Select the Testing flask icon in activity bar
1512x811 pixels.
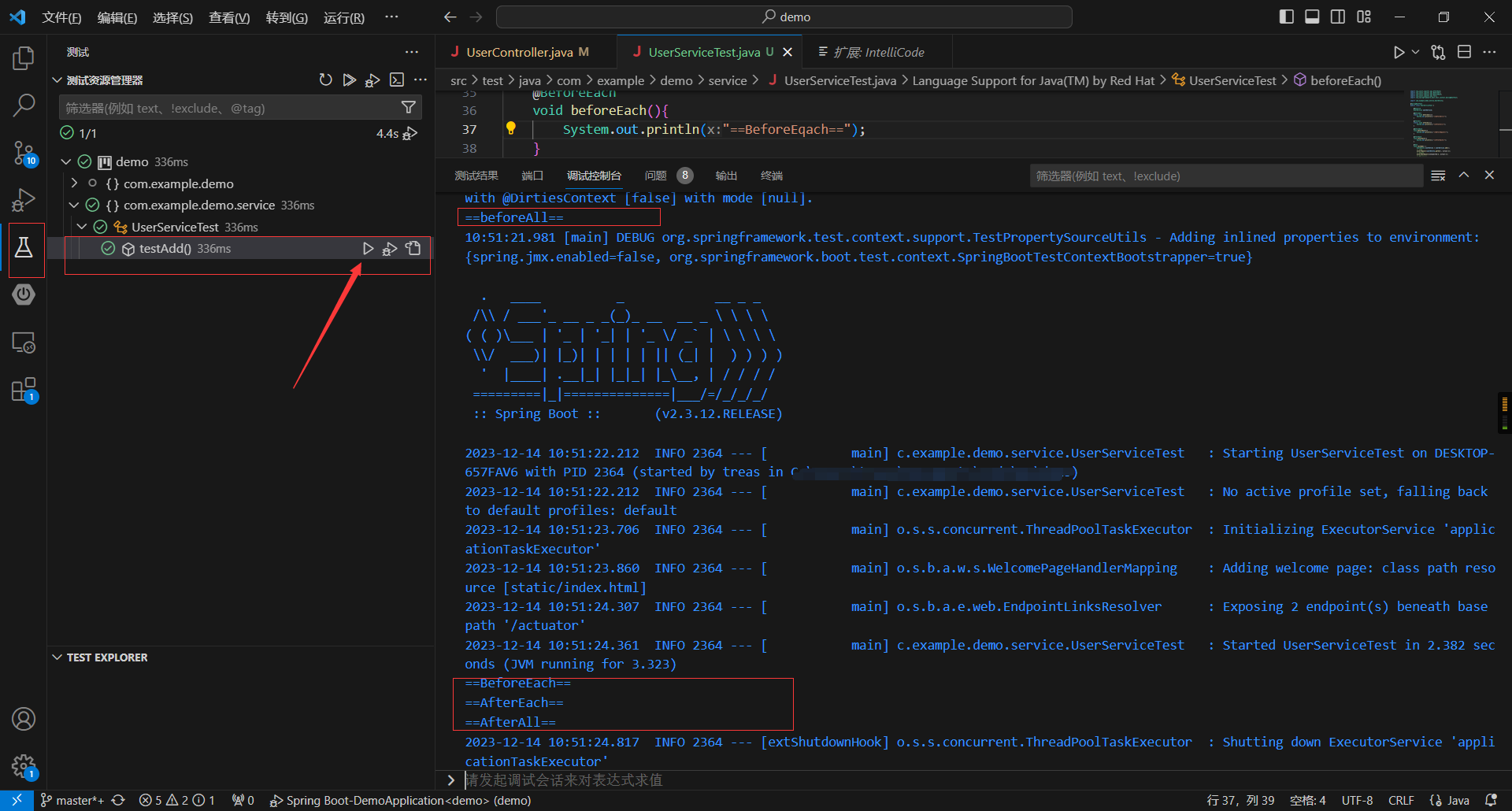pyautogui.click(x=24, y=248)
